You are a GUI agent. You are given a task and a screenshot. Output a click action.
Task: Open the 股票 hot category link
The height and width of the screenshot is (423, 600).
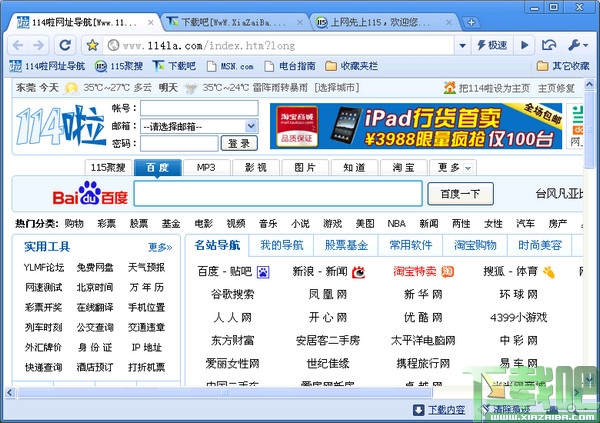pos(139,223)
